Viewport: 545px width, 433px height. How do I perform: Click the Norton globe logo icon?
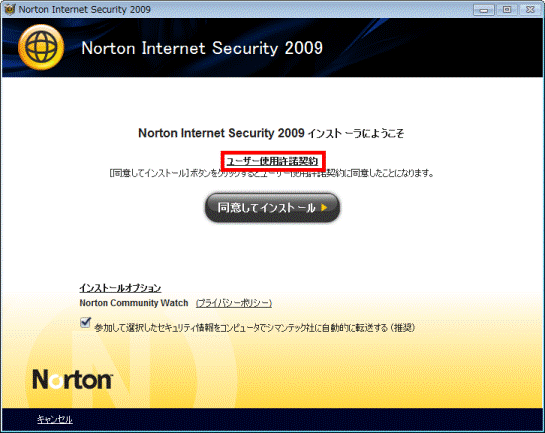pyautogui.click(x=41, y=47)
